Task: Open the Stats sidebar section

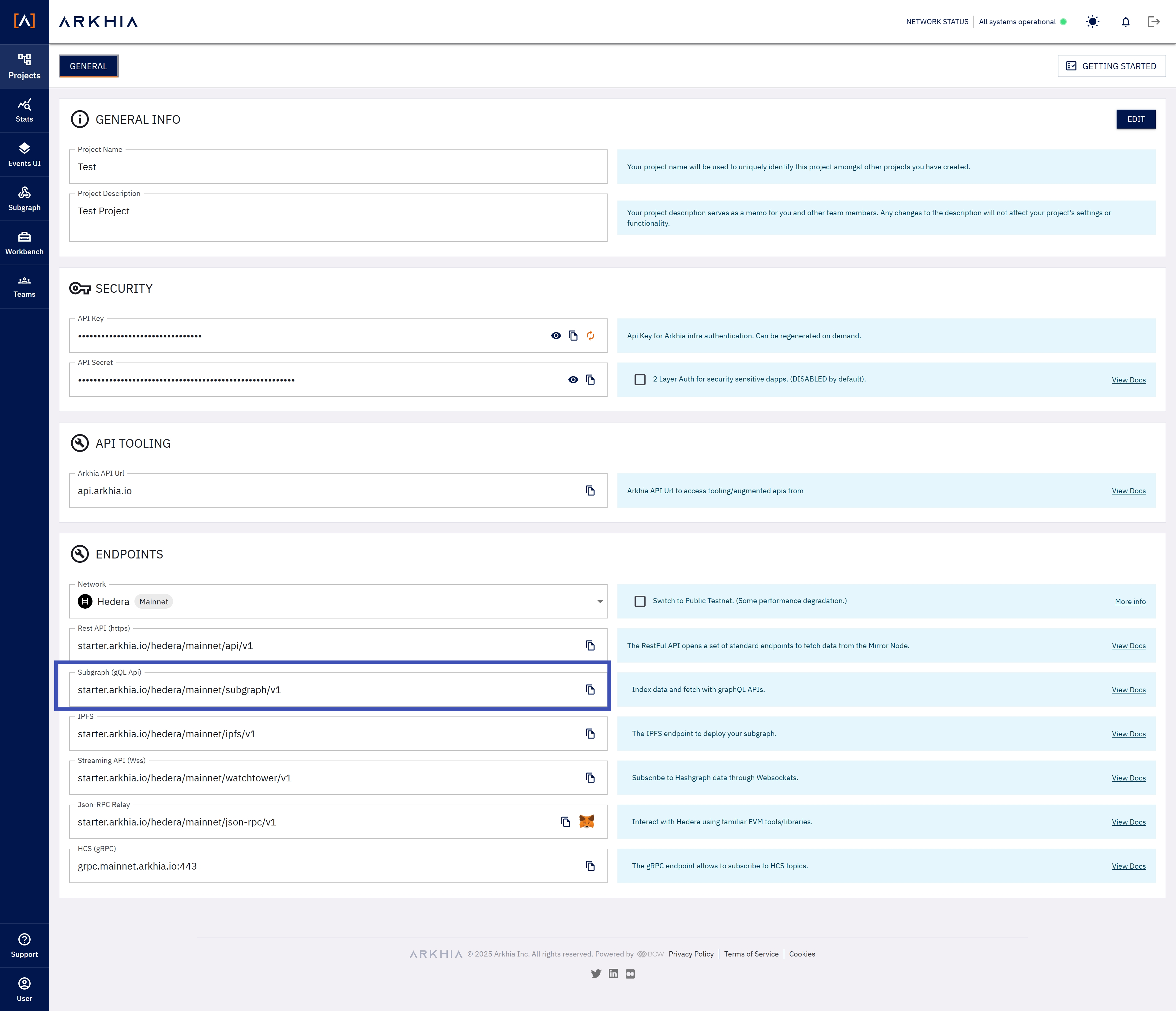Action: [24, 111]
